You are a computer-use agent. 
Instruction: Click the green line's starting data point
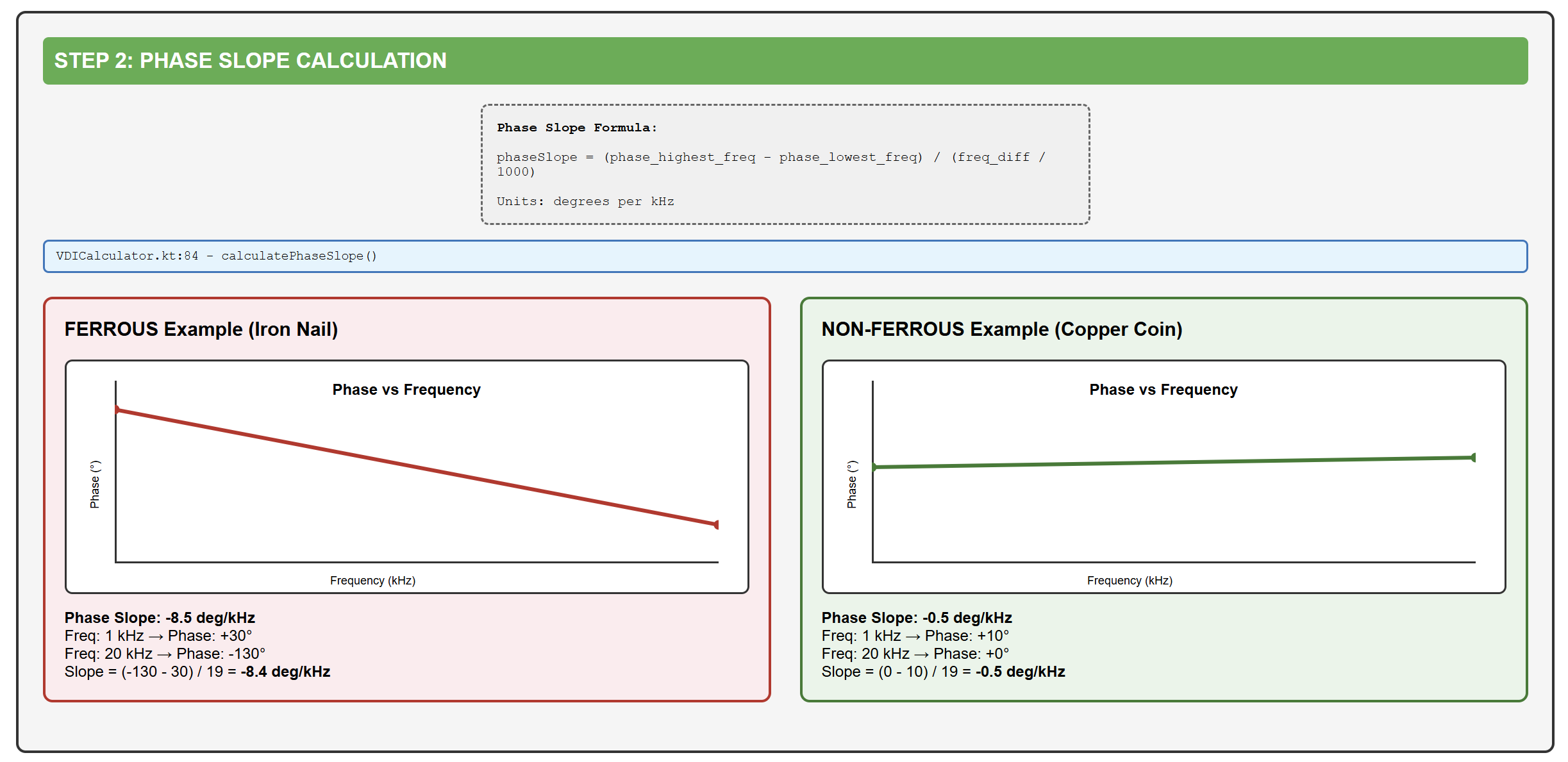[874, 467]
